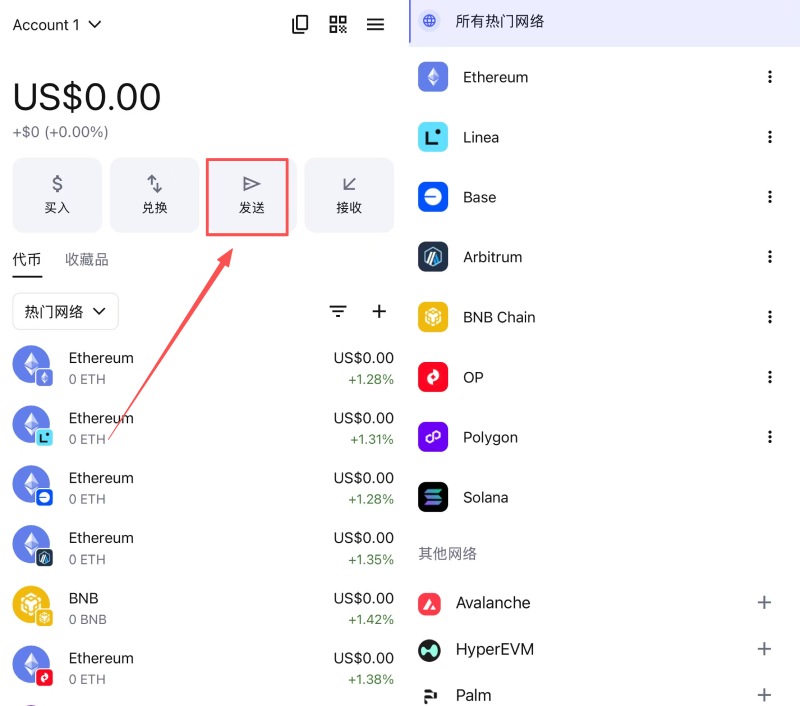Add the HyperEVM network with plus

[764, 649]
